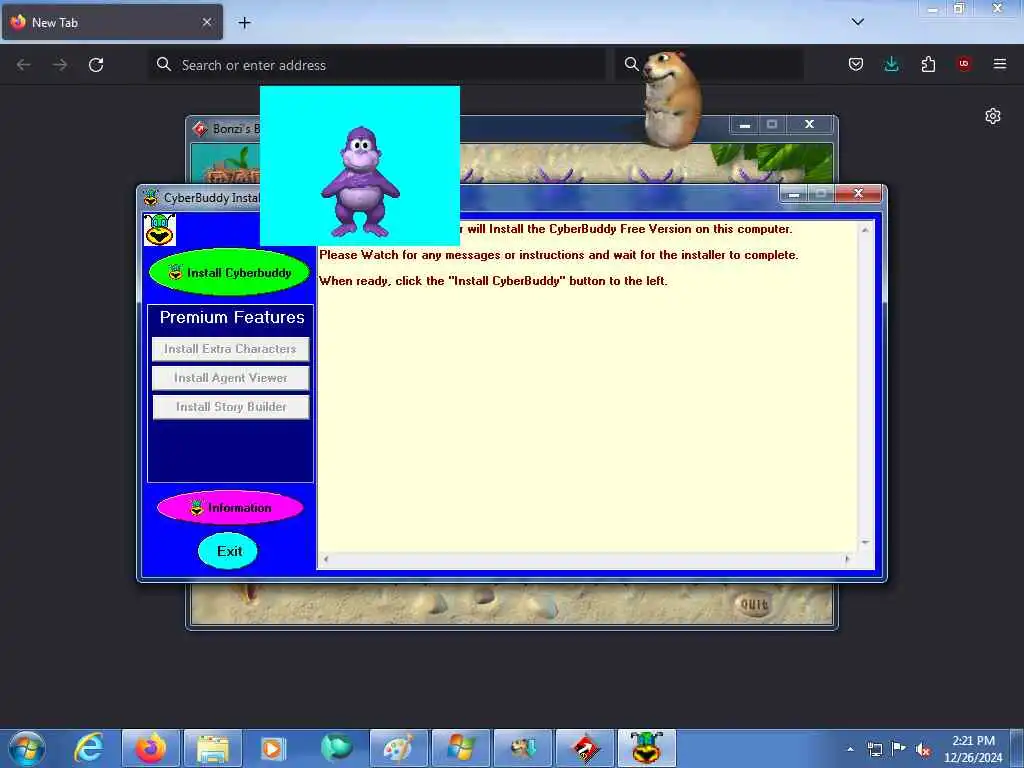The height and width of the screenshot is (768, 1024).
Task: Open Paint from the taskbar
Action: point(398,748)
